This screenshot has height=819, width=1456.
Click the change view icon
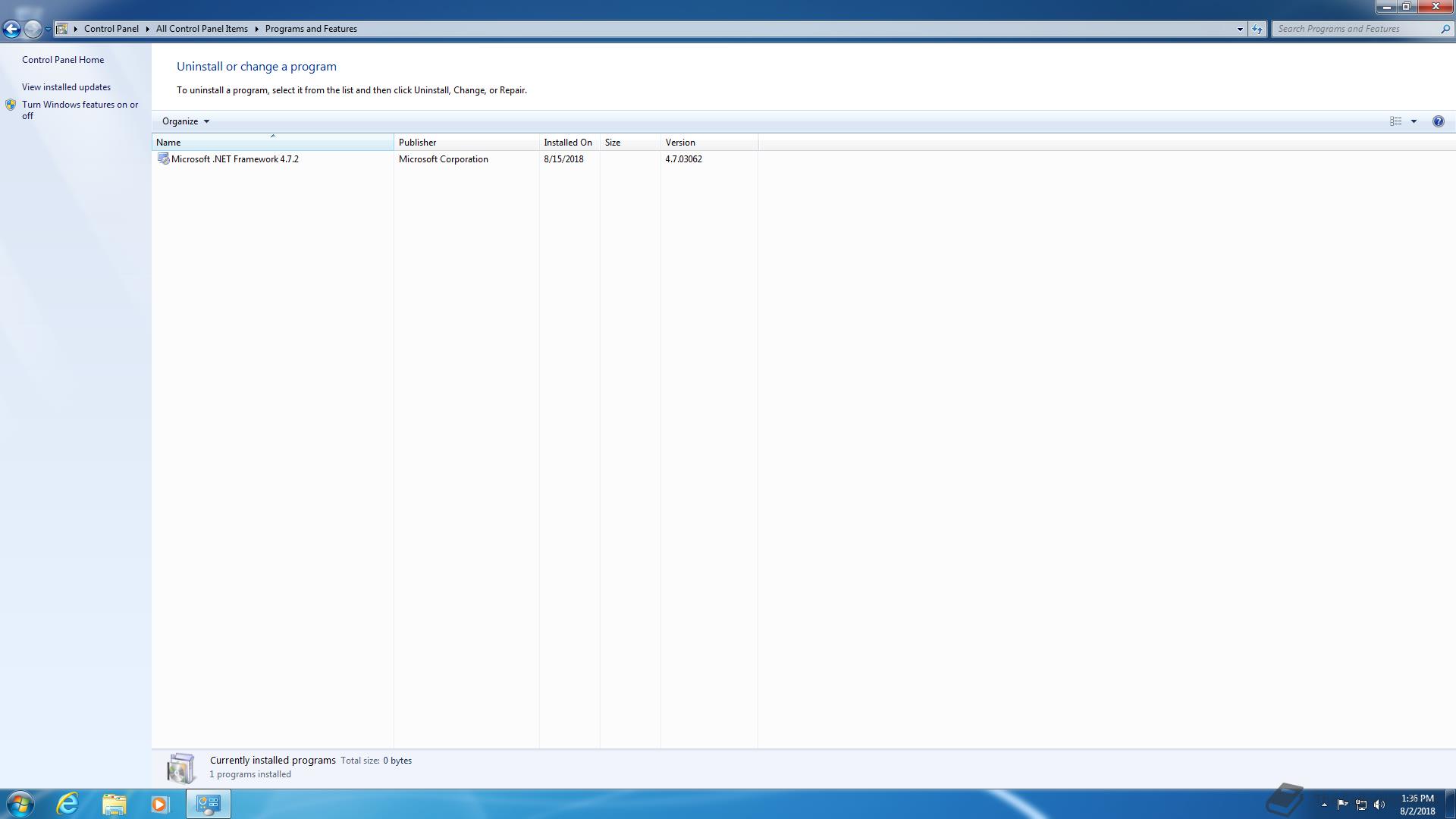pyautogui.click(x=1395, y=121)
